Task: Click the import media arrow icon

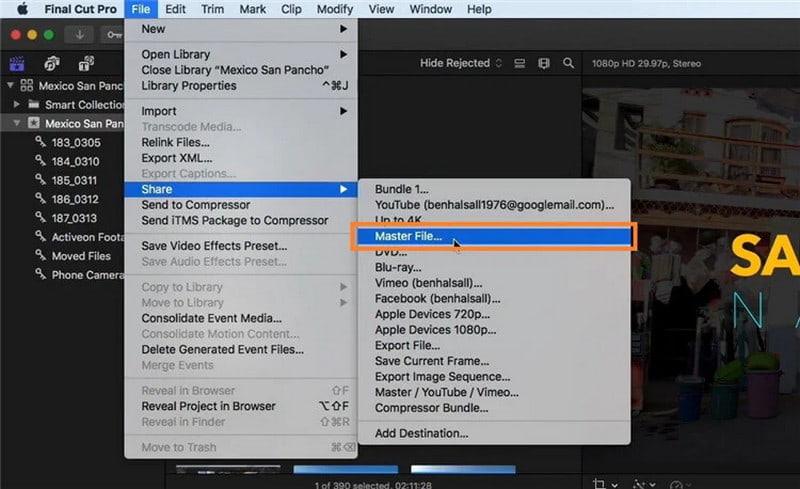Action: point(80,35)
